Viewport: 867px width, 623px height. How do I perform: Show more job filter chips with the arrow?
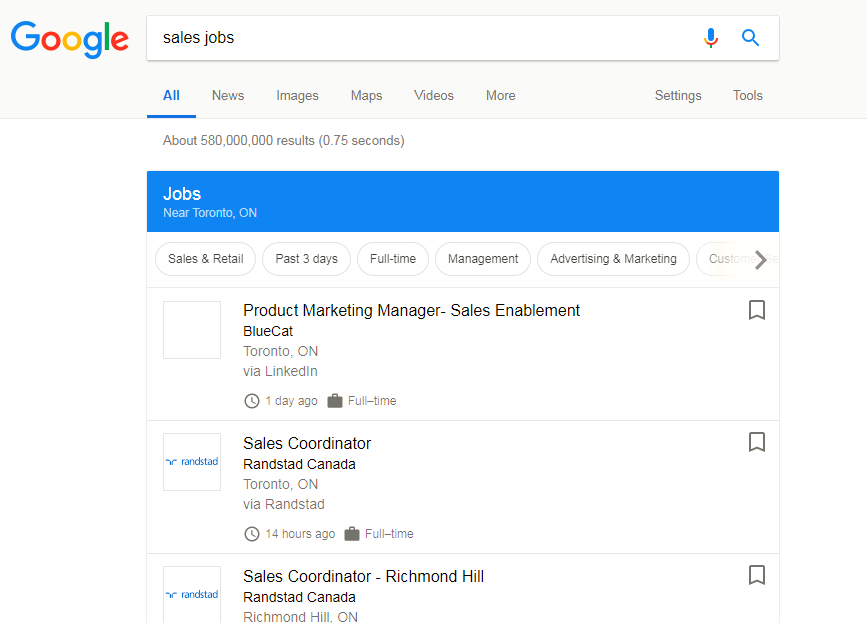761,259
